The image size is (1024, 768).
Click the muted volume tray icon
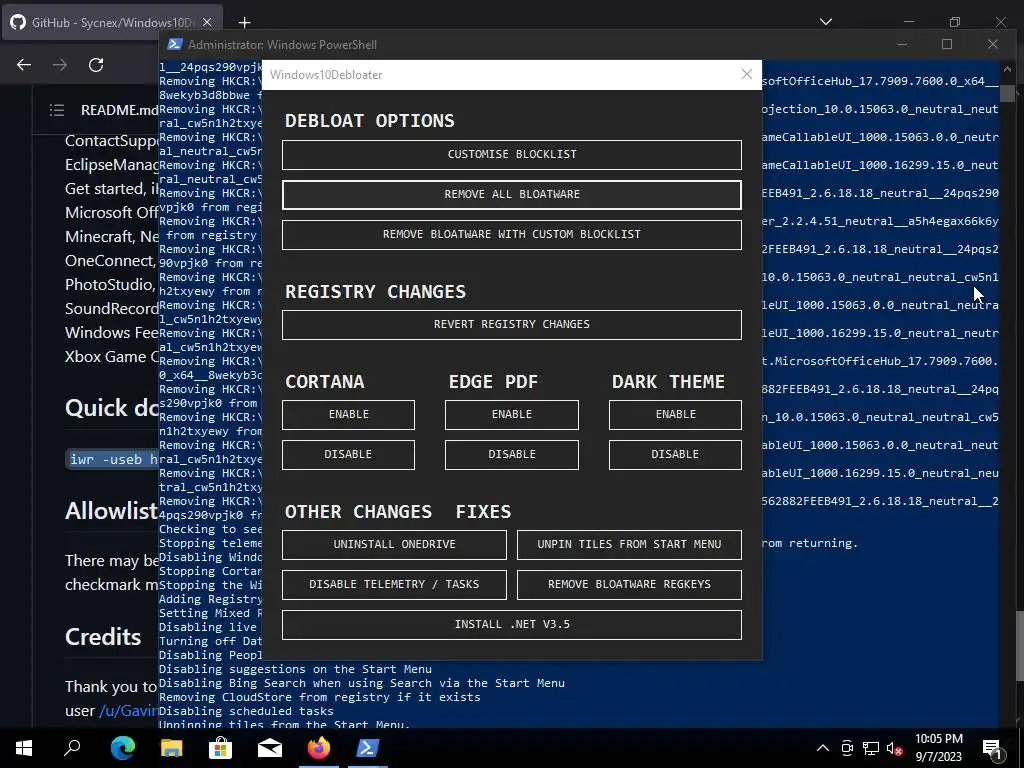point(895,748)
